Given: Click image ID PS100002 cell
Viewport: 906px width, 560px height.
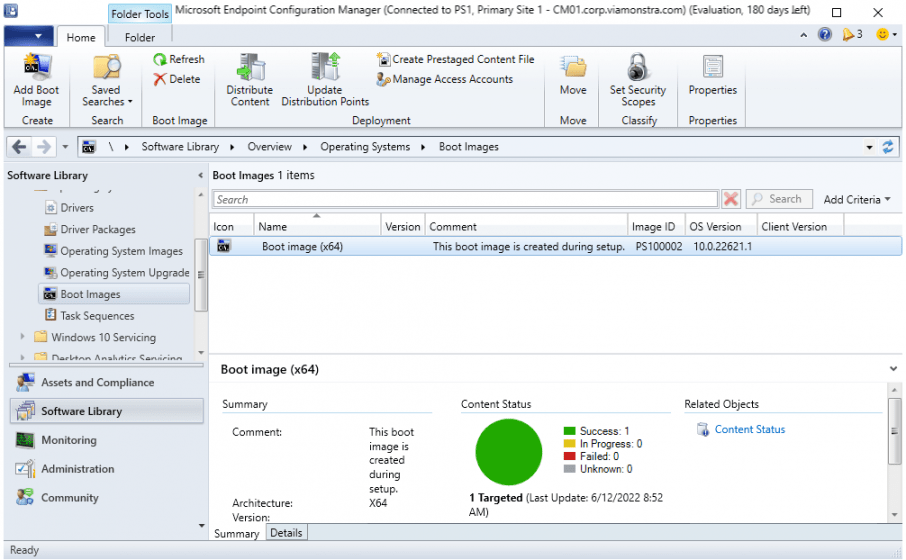Looking at the screenshot, I should pos(658,247).
